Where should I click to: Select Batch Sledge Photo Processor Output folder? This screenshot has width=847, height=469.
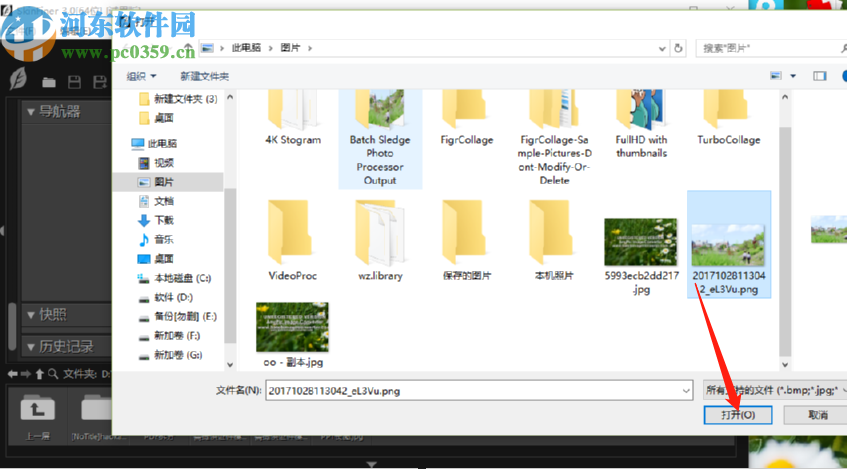(380, 138)
